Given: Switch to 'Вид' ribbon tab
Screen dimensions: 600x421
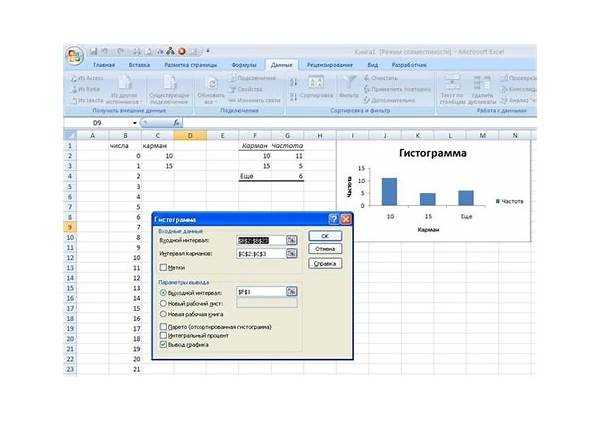Looking at the screenshot, I should pyautogui.click(x=373, y=65).
